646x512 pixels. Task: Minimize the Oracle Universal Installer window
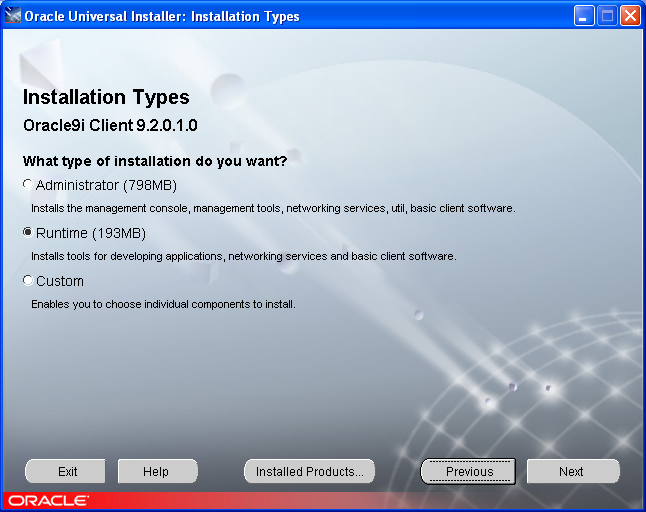583,16
